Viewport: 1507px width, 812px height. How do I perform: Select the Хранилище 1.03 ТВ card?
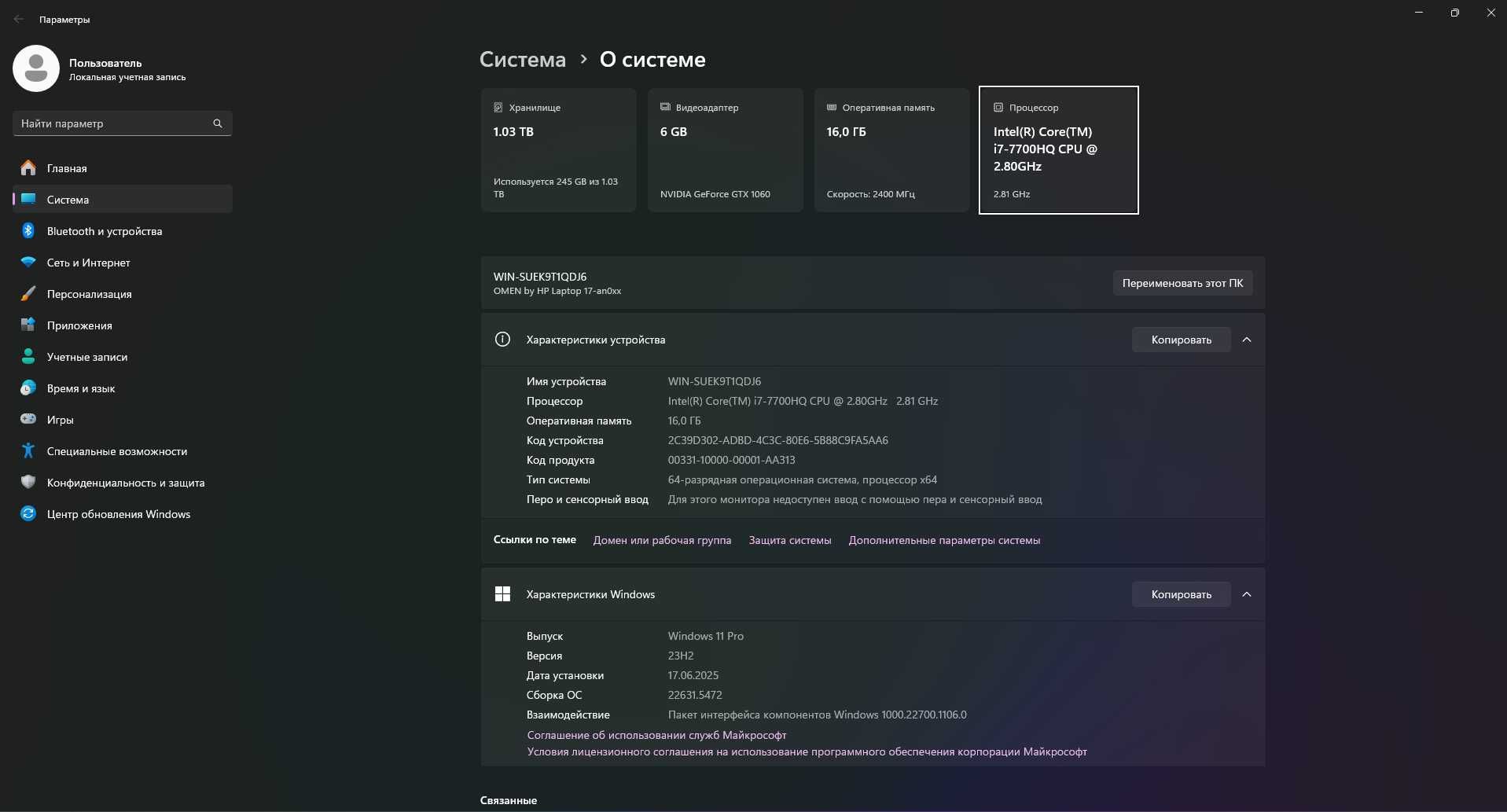[558, 149]
